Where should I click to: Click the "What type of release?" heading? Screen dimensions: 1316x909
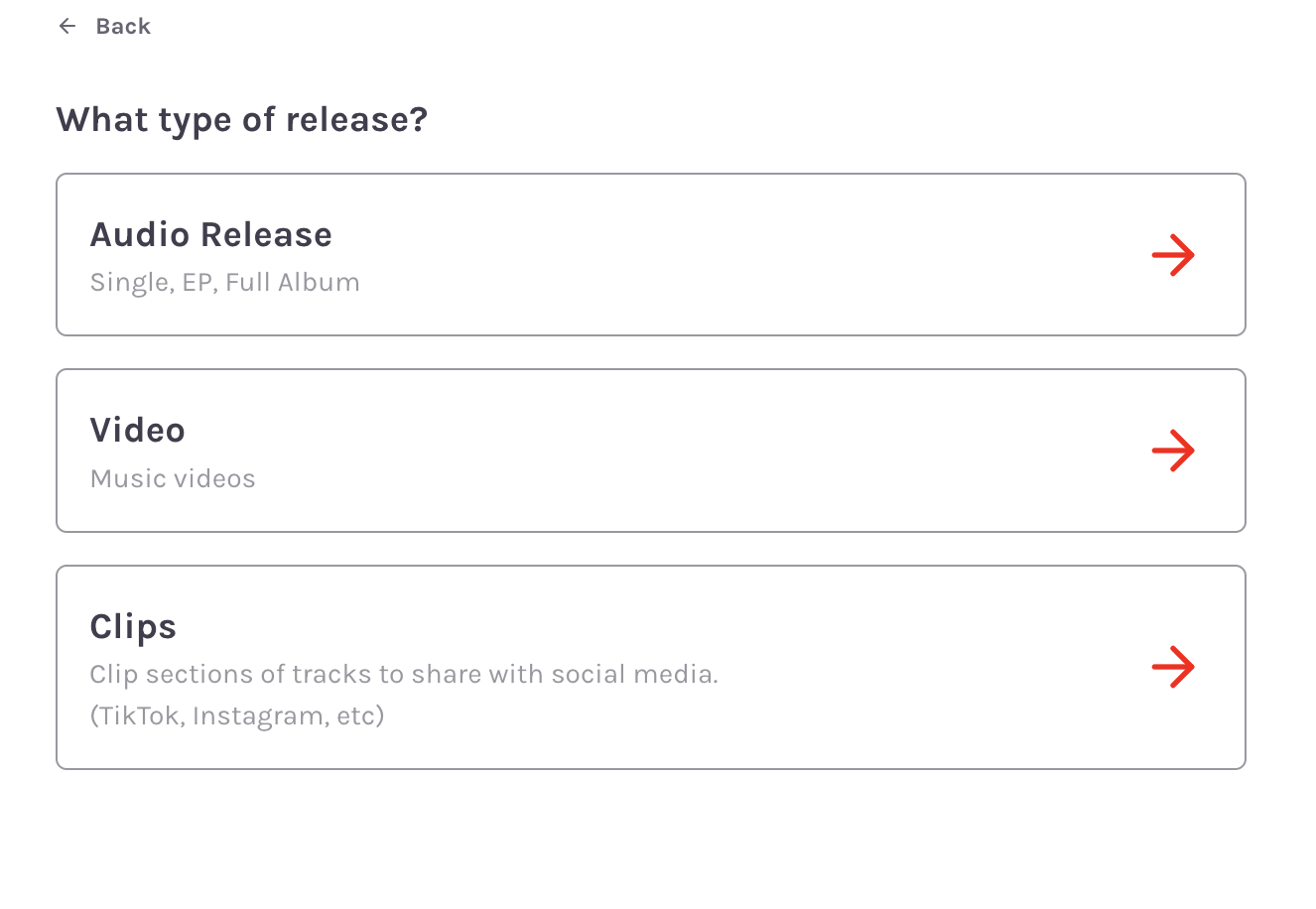click(241, 120)
